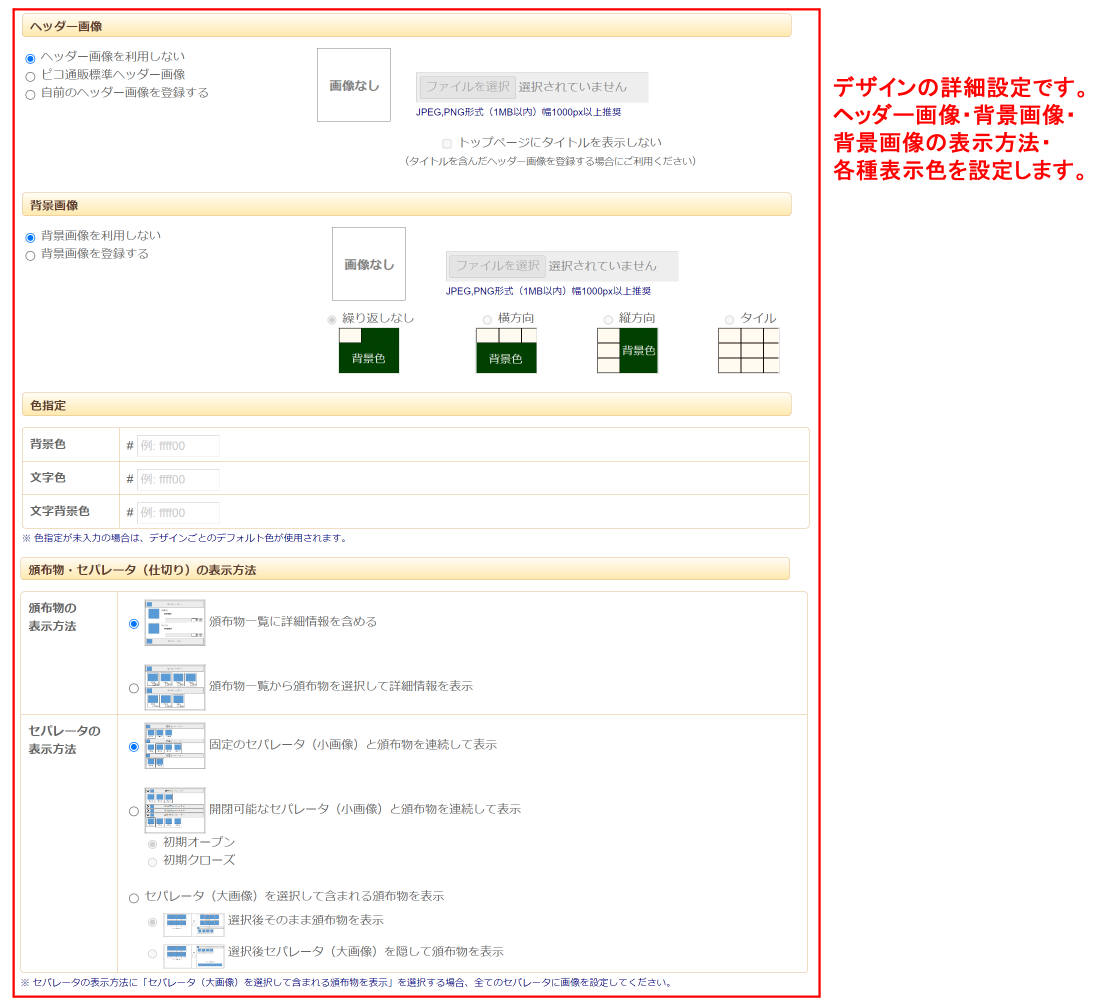The width and height of the screenshot is (1100, 1001).
Task: Select 初期クローズ radio option
Action: click(152, 861)
